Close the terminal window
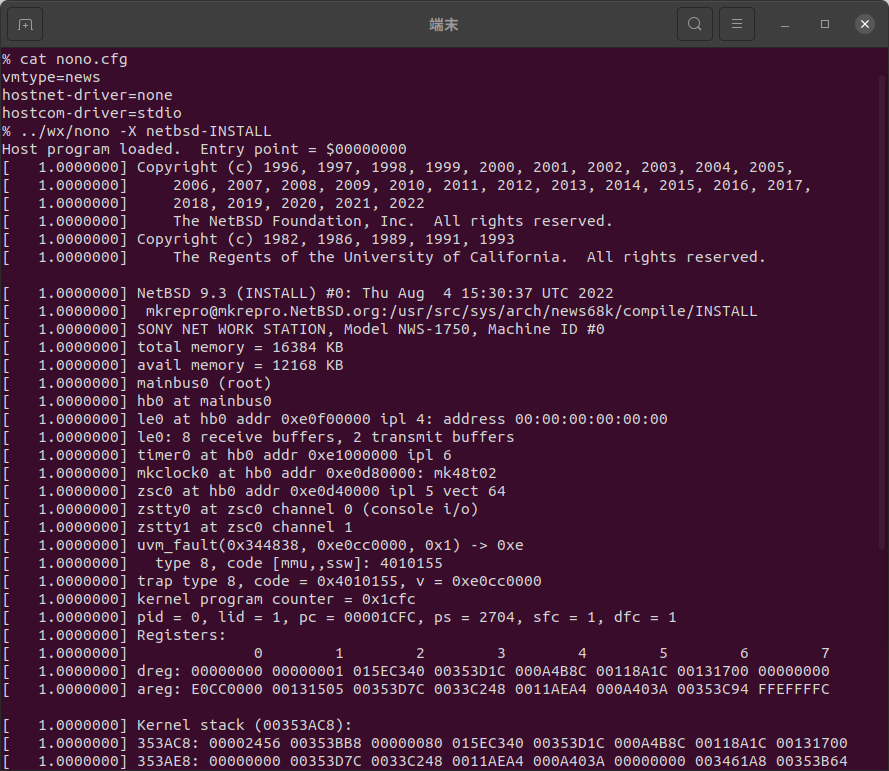 coord(865,24)
